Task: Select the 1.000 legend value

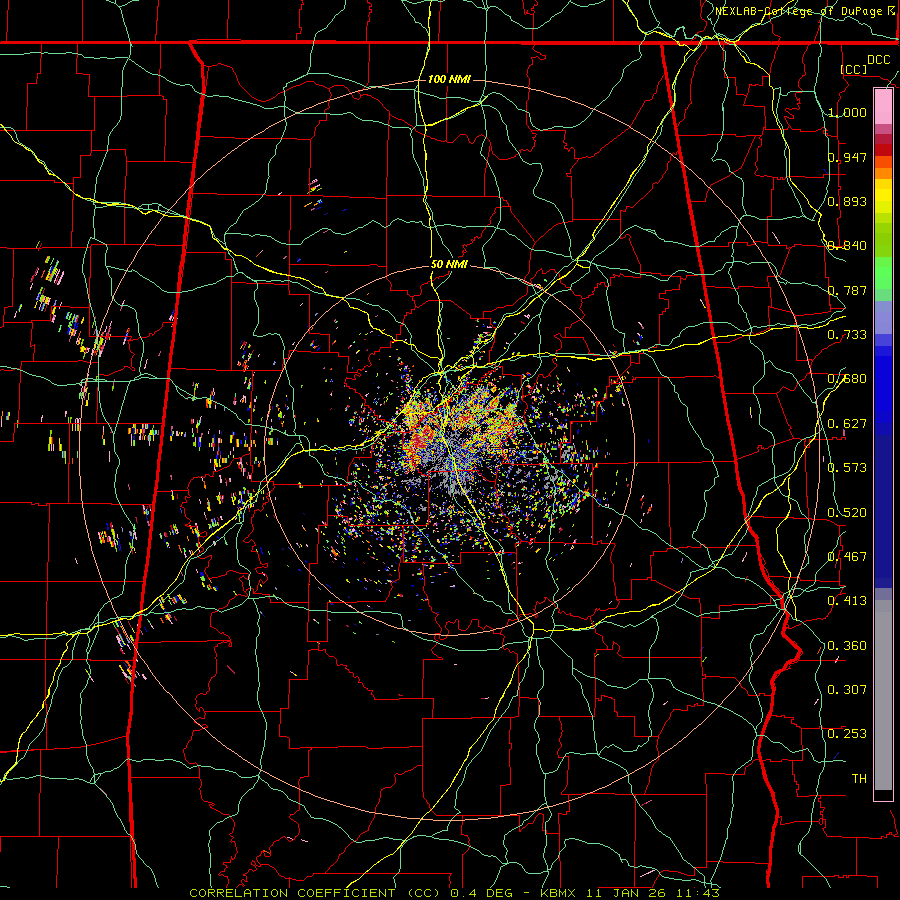Action: (847, 112)
